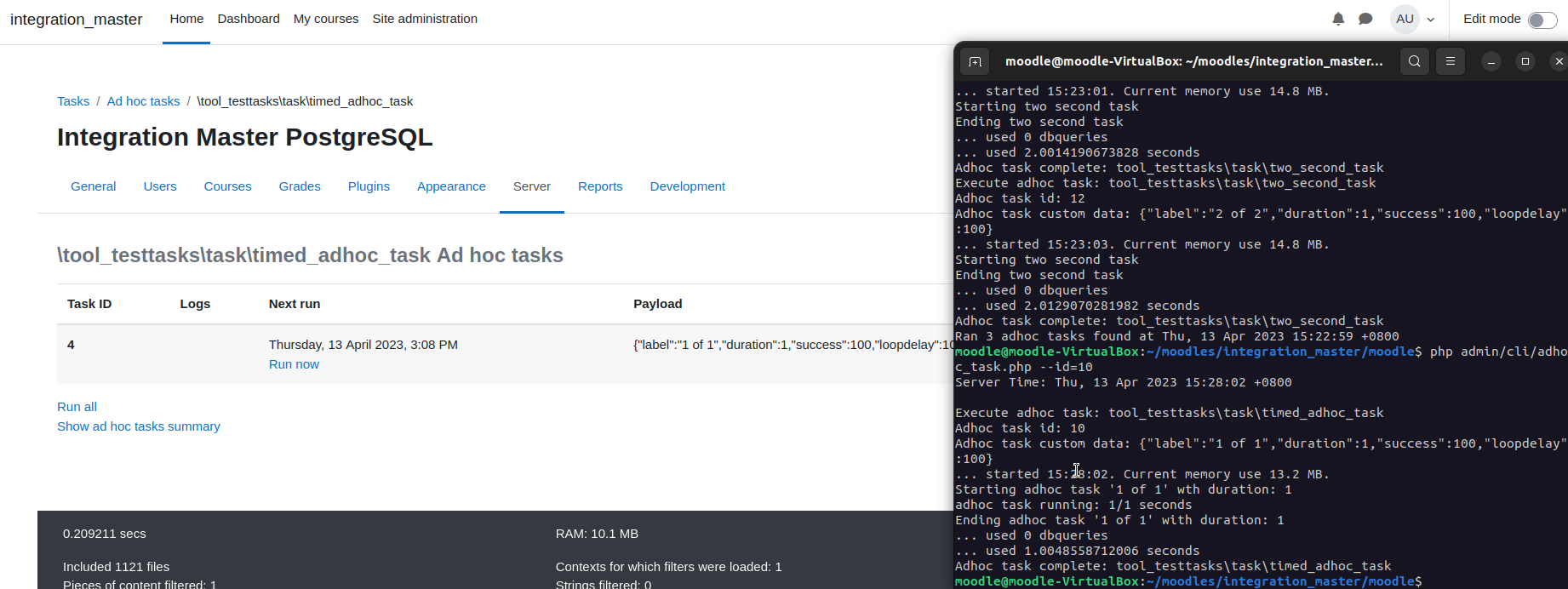
Task: Switch to the General tab
Action: click(93, 186)
